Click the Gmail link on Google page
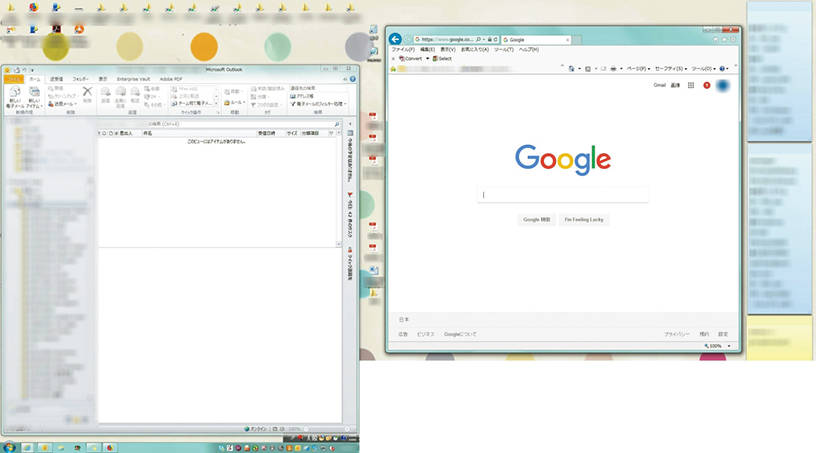 (659, 86)
